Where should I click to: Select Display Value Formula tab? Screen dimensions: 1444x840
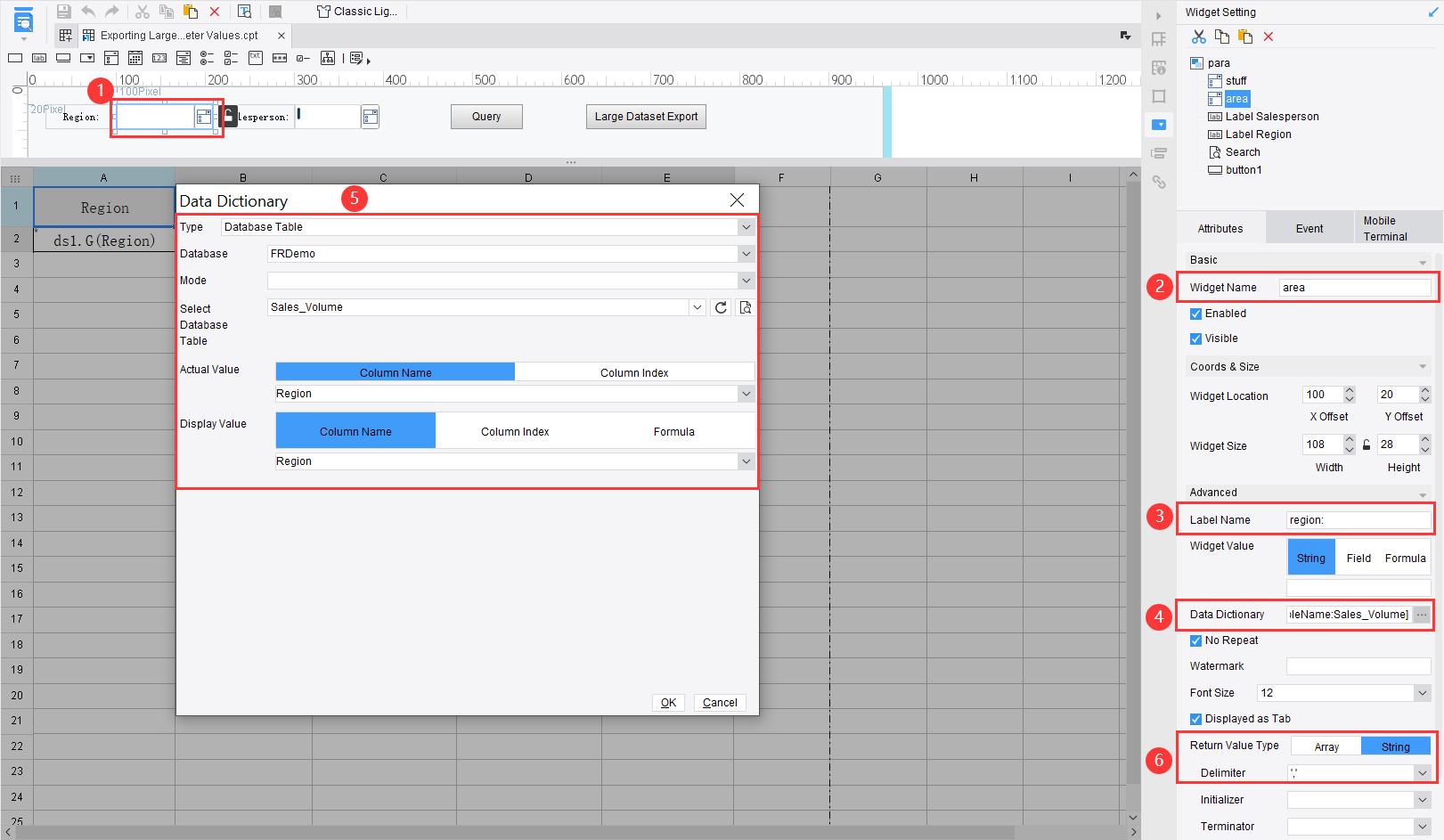point(674,431)
